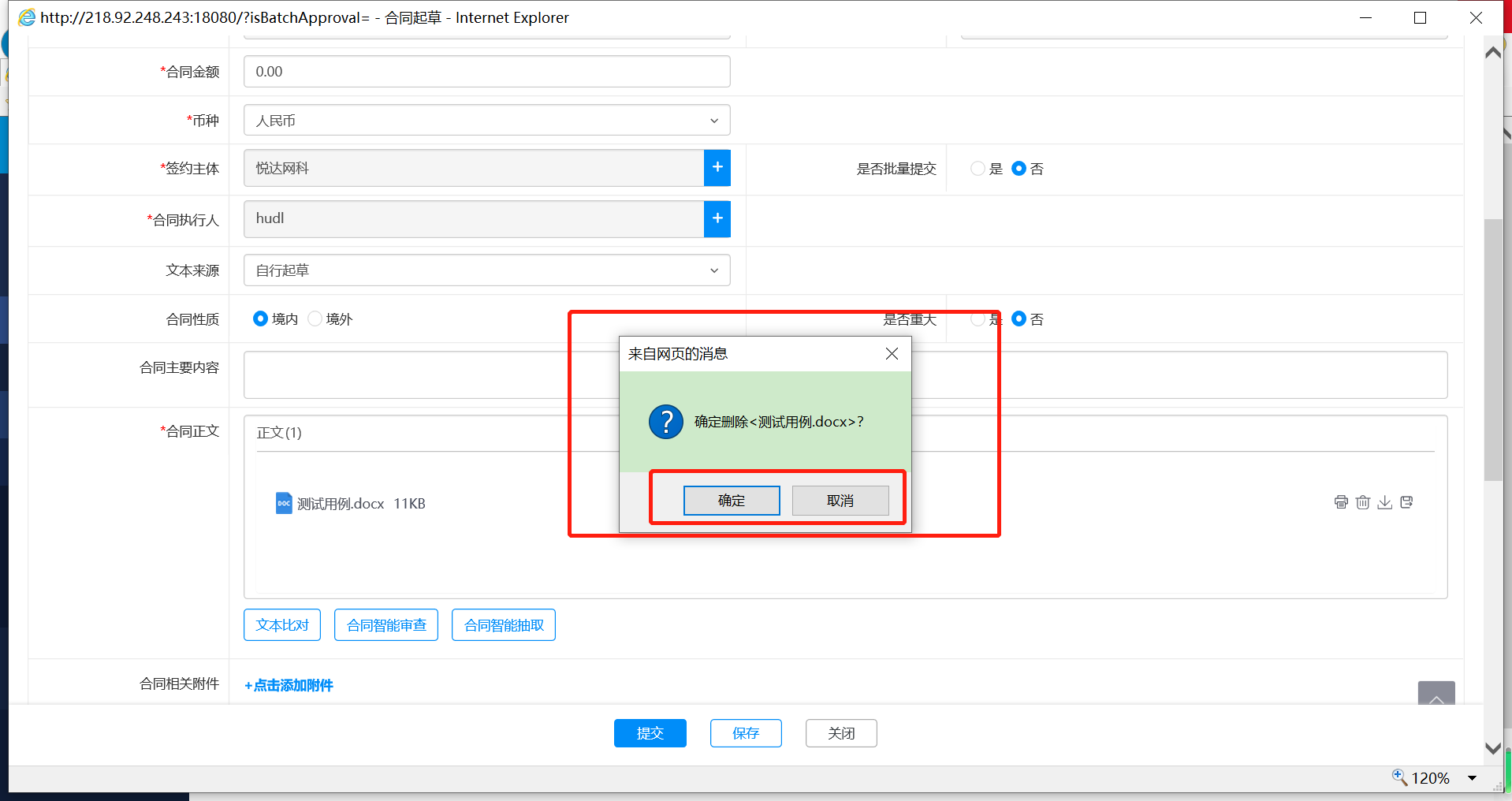1512x801 pixels.
Task: Open the 120% zoom level dropdown
Action: coord(1472,778)
